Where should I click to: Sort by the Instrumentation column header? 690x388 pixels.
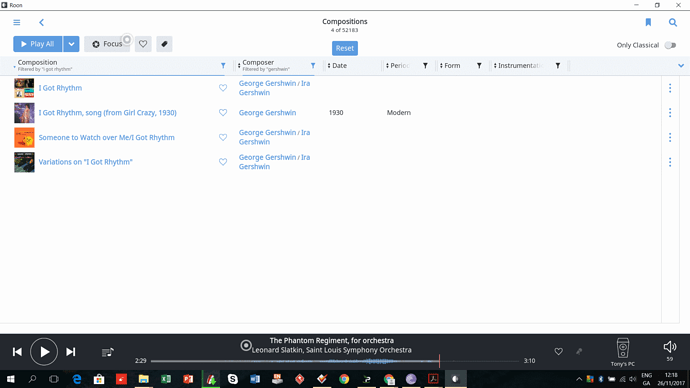tap(520, 66)
